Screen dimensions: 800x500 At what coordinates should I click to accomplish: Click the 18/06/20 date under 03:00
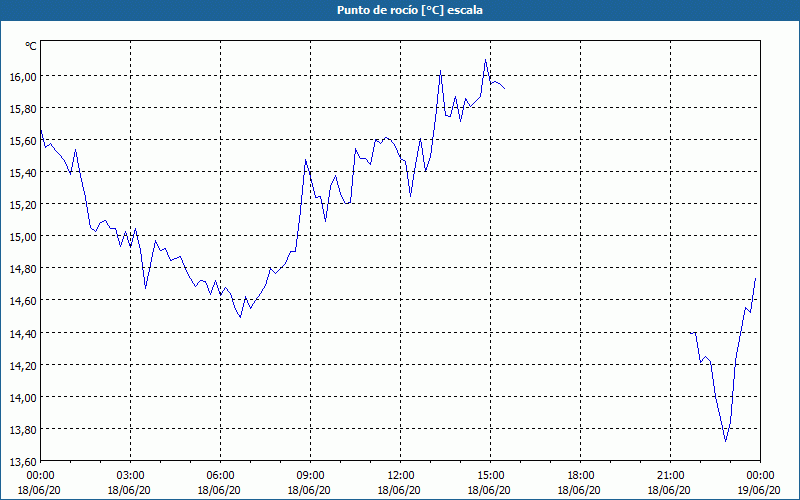click(x=129, y=490)
